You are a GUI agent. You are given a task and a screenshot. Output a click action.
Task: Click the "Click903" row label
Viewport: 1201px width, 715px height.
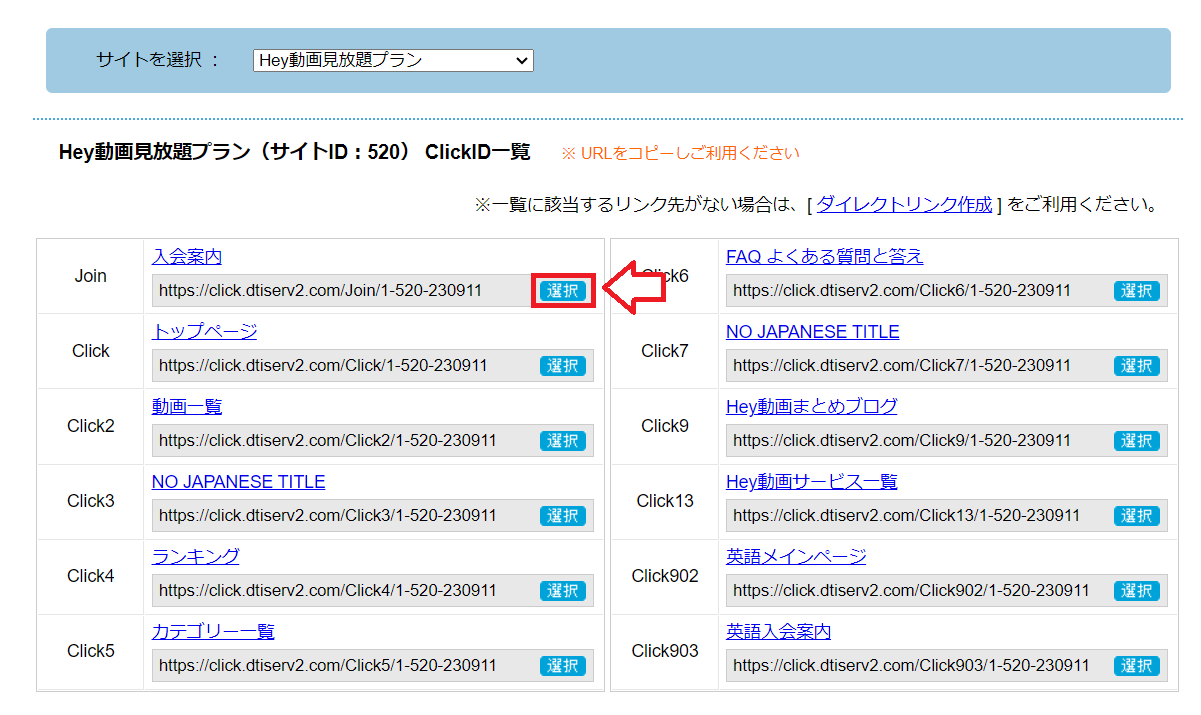pyautogui.click(x=665, y=651)
